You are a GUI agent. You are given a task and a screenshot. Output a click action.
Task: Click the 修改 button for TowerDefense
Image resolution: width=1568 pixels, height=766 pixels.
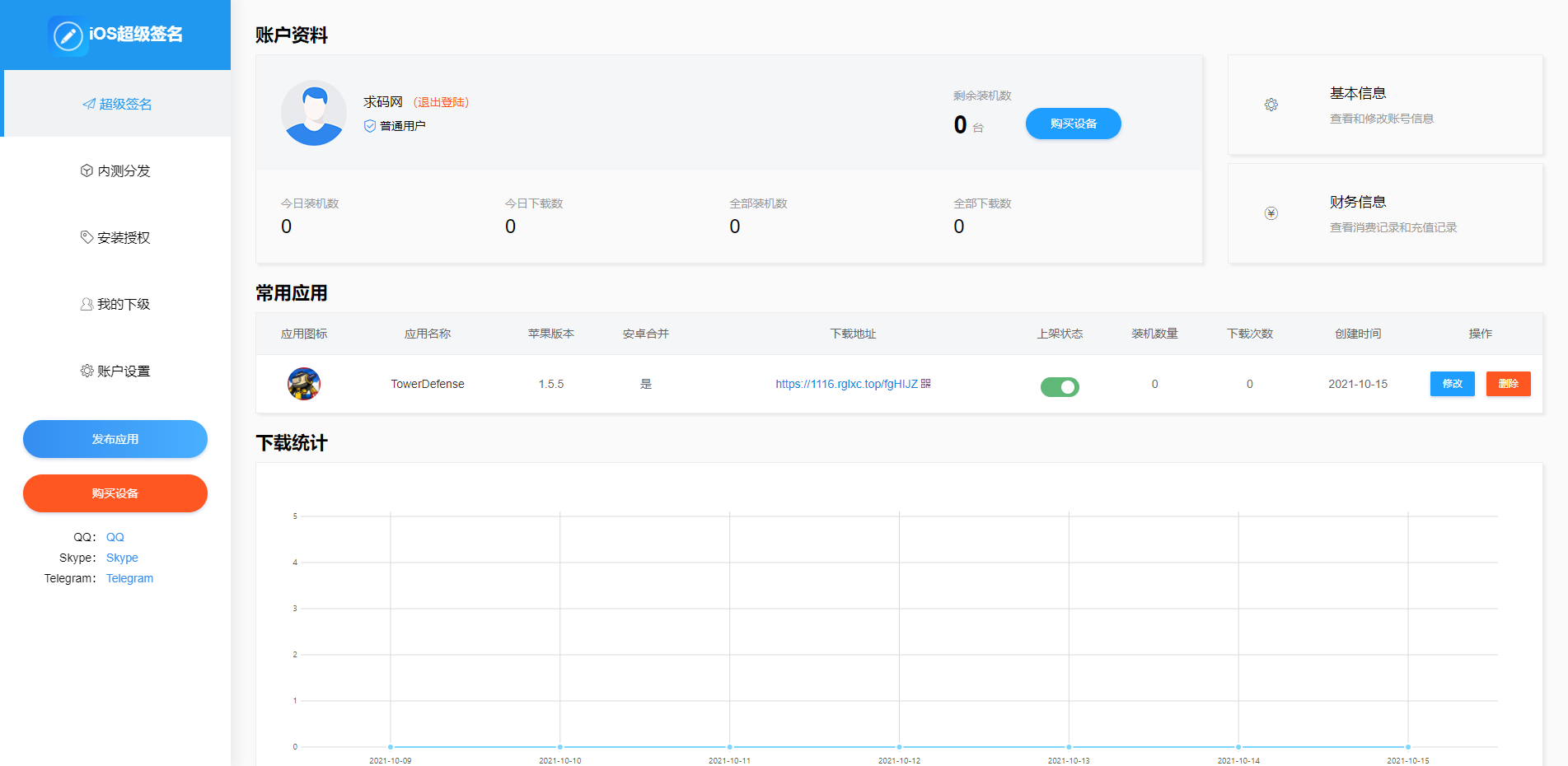click(1452, 384)
